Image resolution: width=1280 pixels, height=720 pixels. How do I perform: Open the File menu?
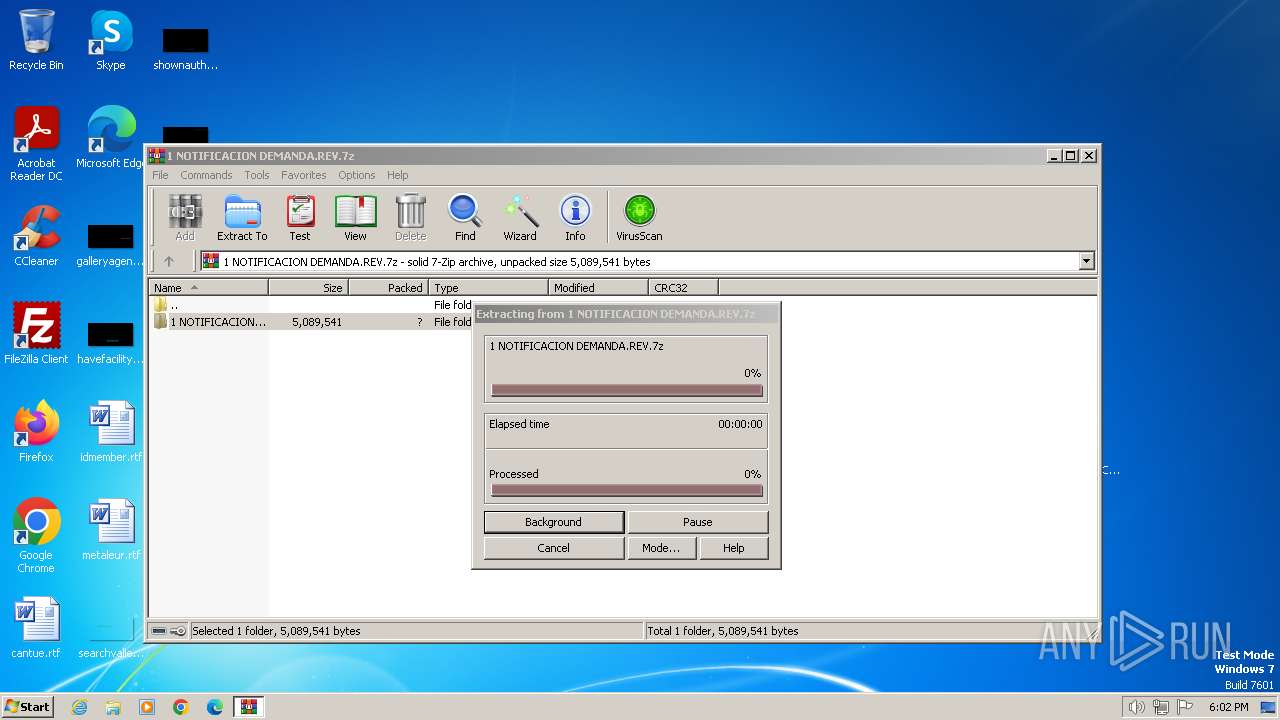pos(160,175)
